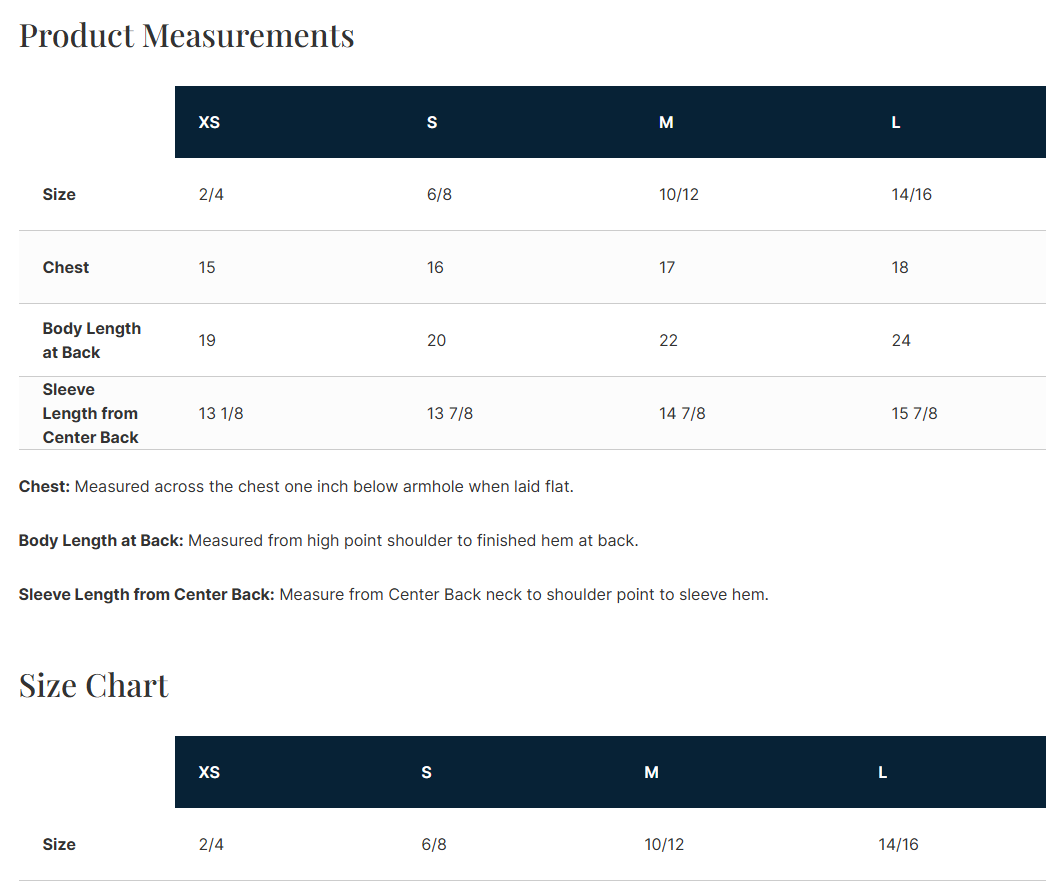Select XS column header in Product Measurements table
The width and height of the screenshot is (1046, 885).
coord(209,122)
